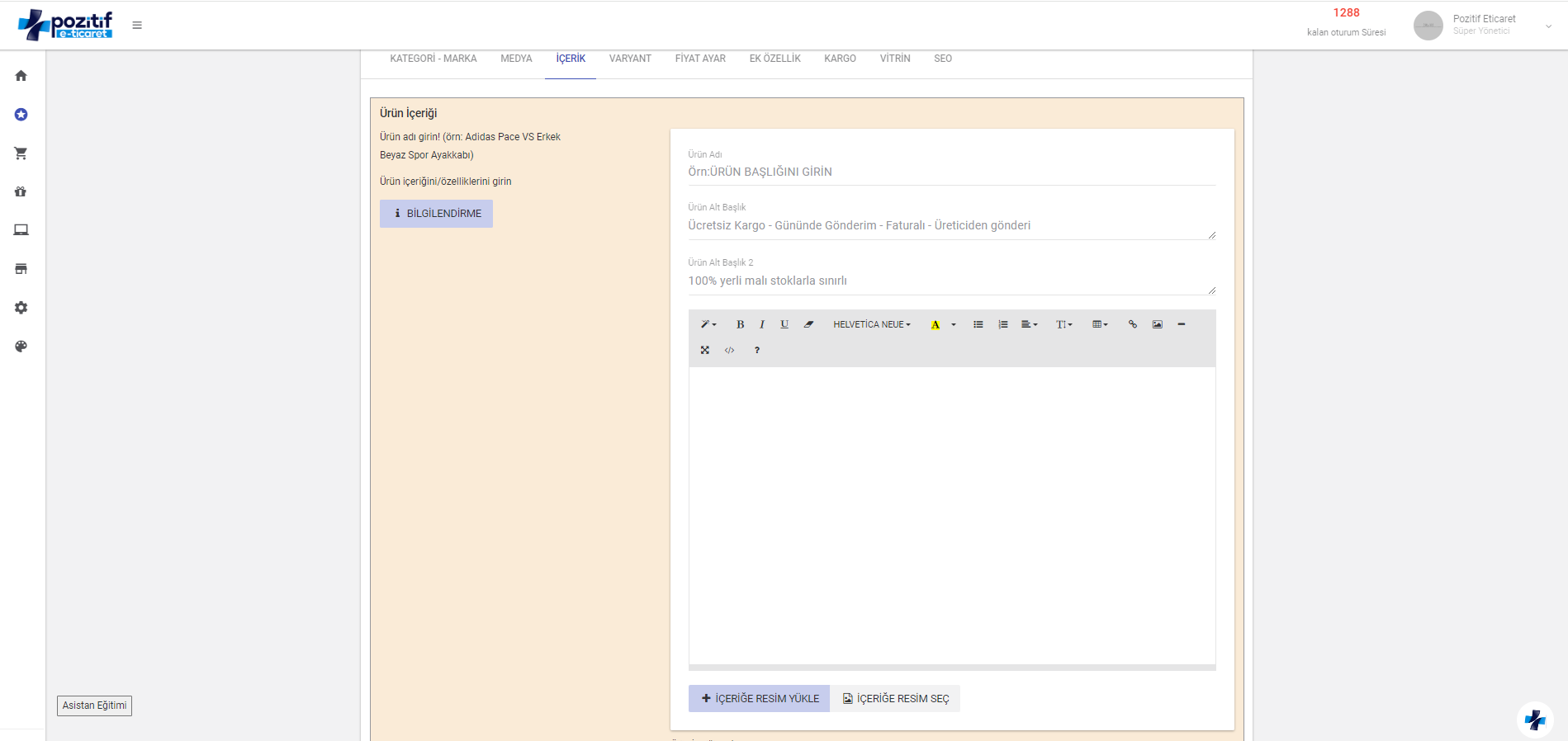This screenshot has height=741, width=1568.
Task: Click the insert picture icon in toolbar
Action: pyautogui.click(x=1158, y=325)
